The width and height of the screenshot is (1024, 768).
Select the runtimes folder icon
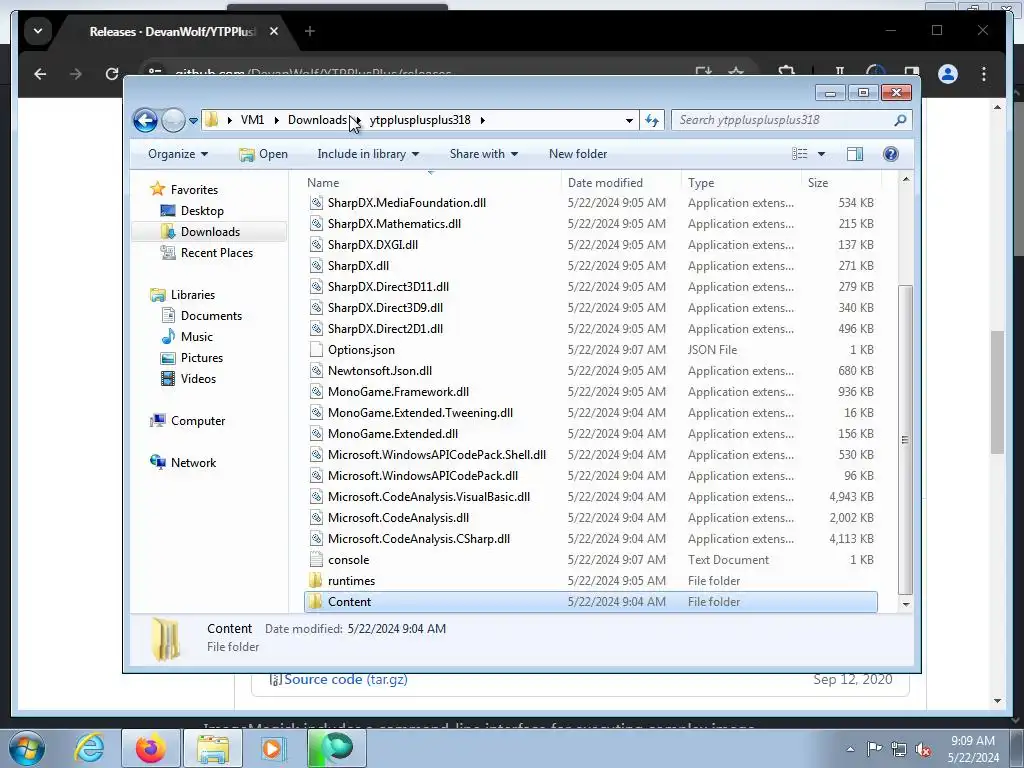(315, 581)
